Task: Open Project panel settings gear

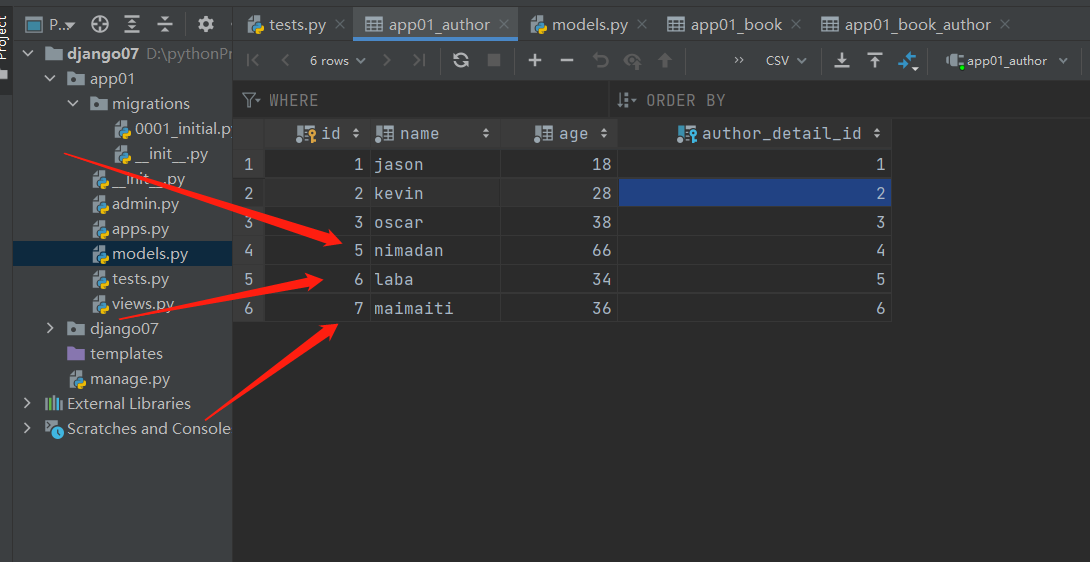Action: pos(205,25)
